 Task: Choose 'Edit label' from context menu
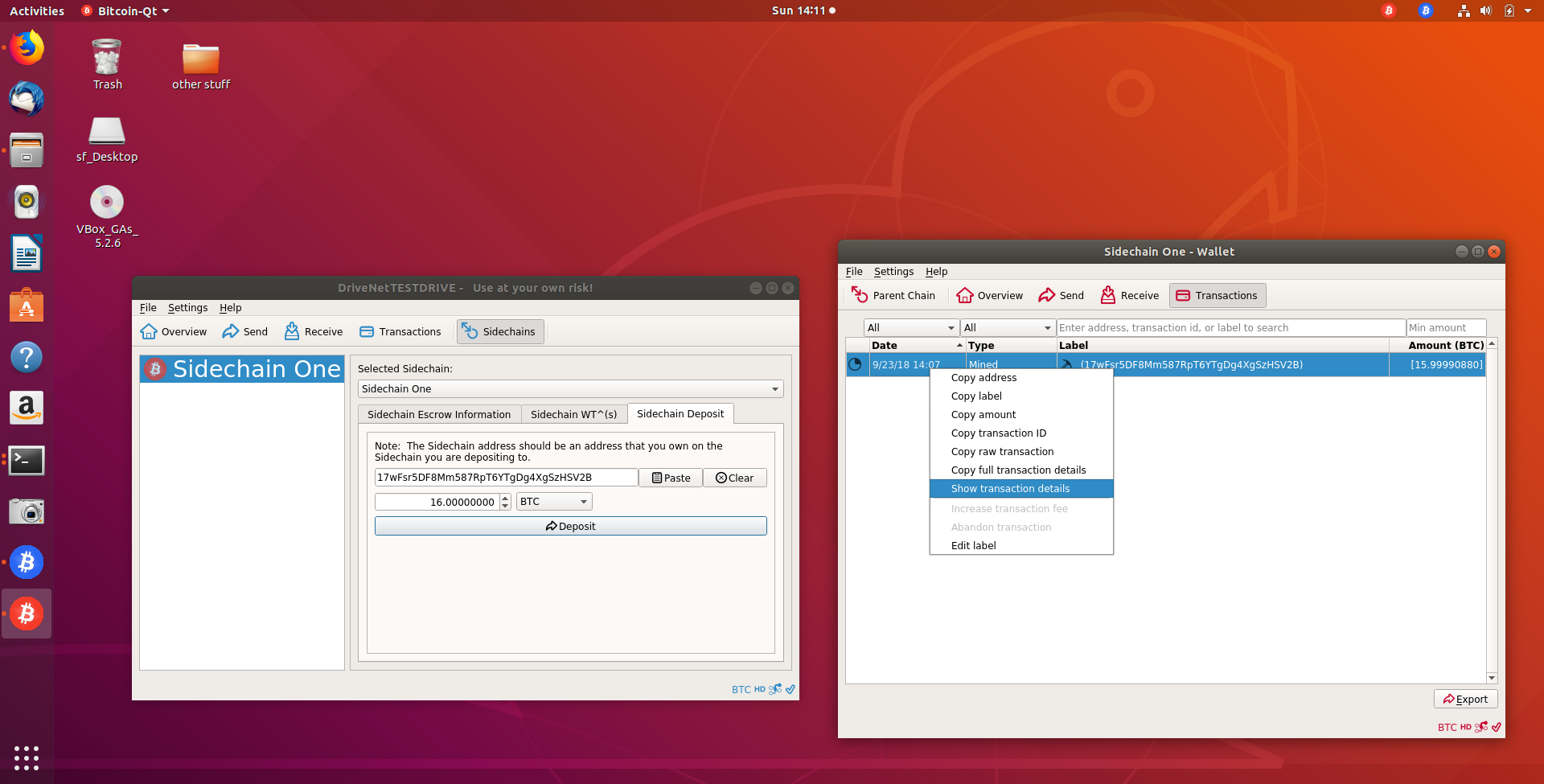click(x=1021, y=545)
